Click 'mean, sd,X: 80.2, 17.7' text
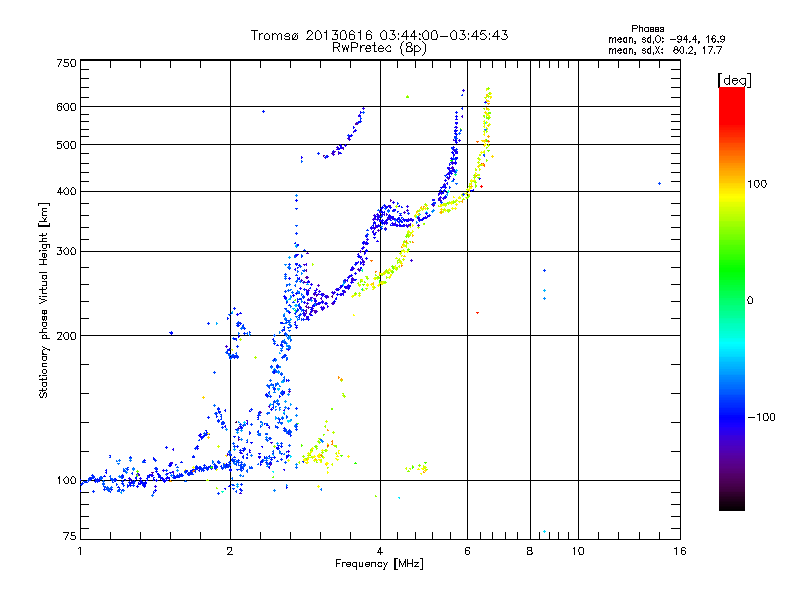800x600 pixels. pos(665,50)
